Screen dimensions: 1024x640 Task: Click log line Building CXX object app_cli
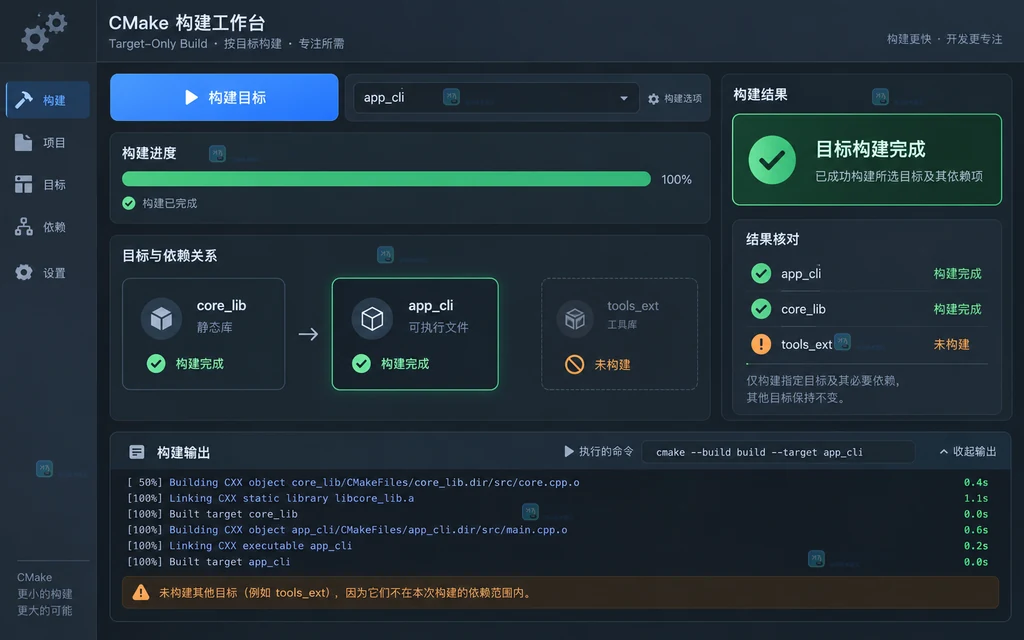click(347, 530)
